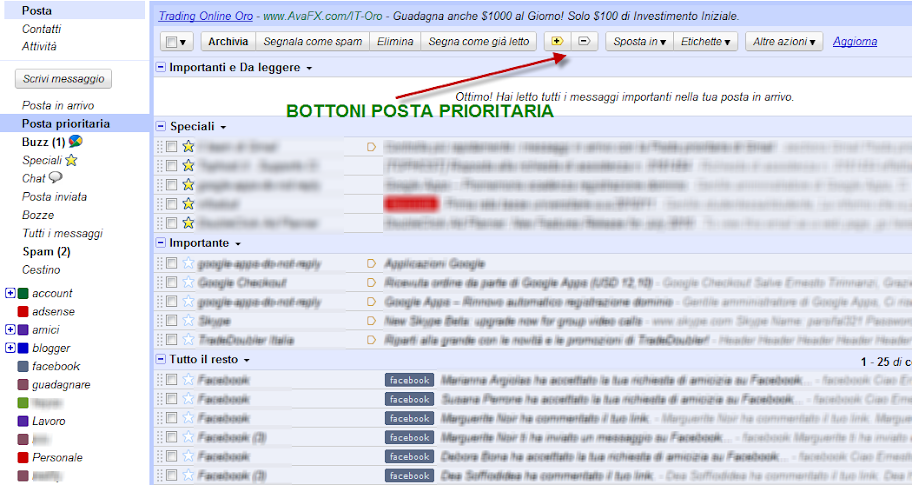Click importance marker on TradeDoubler Italia row
This screenshot has height=485, width=912.
[x=371, y=340]
